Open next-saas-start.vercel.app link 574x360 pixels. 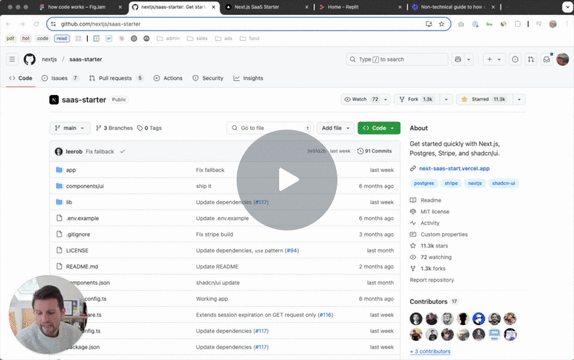pyautogui.click(x=454, y=168)
